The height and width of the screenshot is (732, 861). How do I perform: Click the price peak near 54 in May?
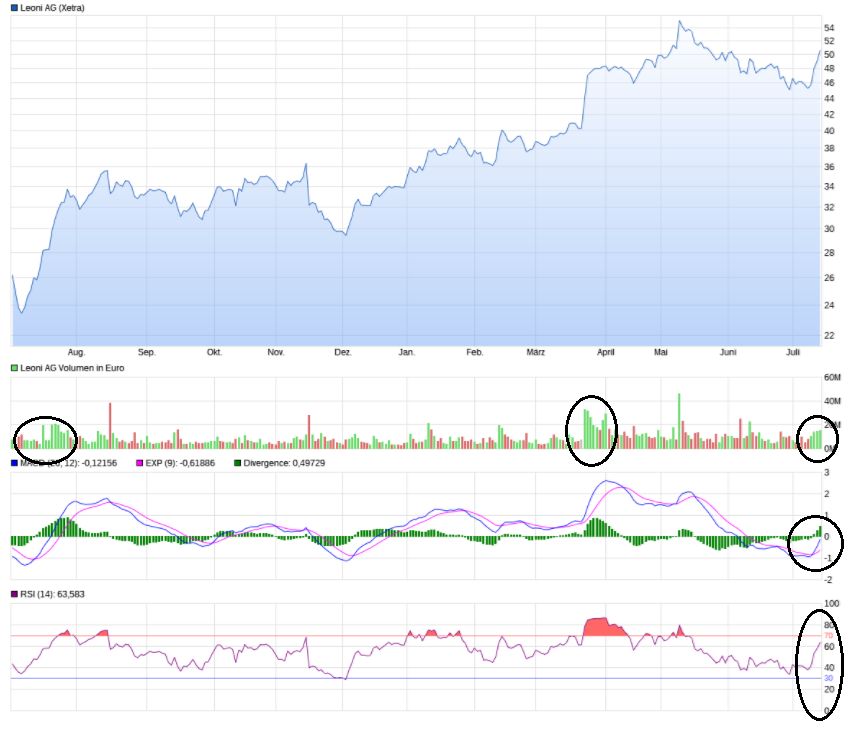679,22
